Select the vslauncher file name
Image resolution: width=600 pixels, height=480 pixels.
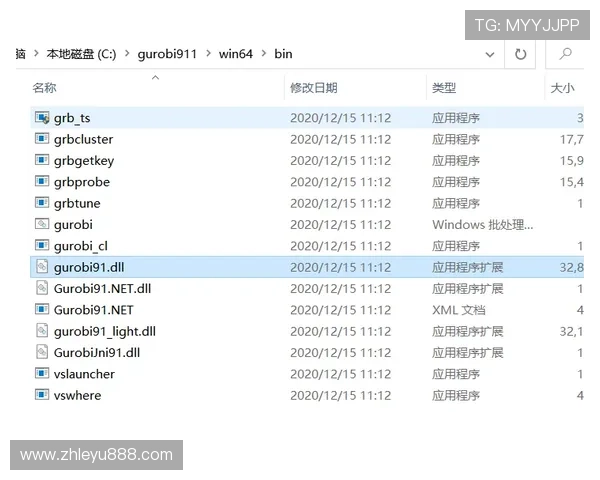click(x=84, y=374)
